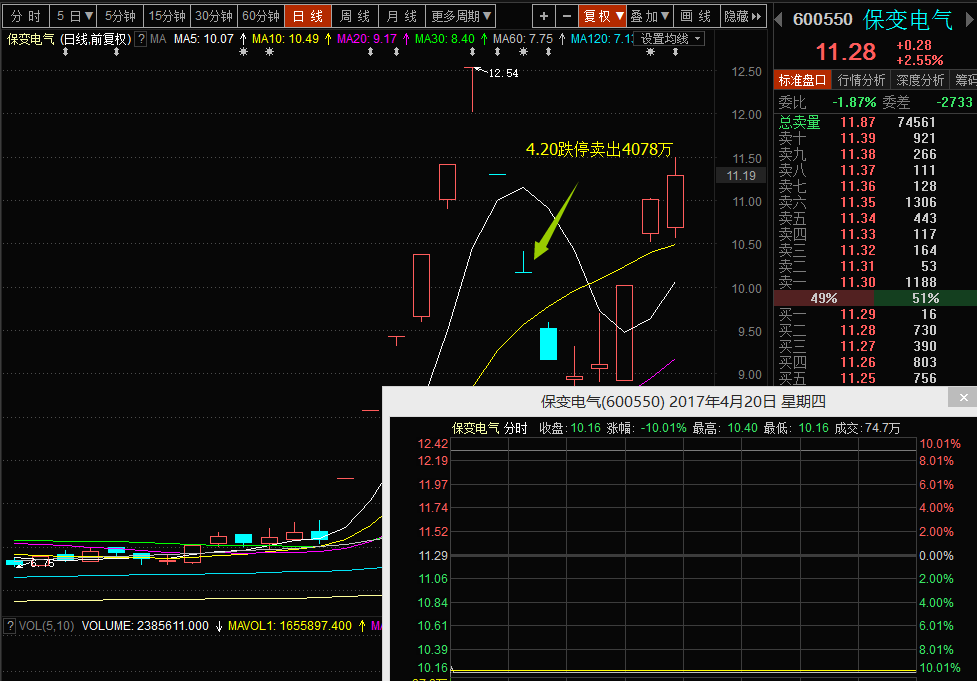The image size is (977, 681).
Task: Expand the 5日 period dropdown
Action: pos(75,16)
